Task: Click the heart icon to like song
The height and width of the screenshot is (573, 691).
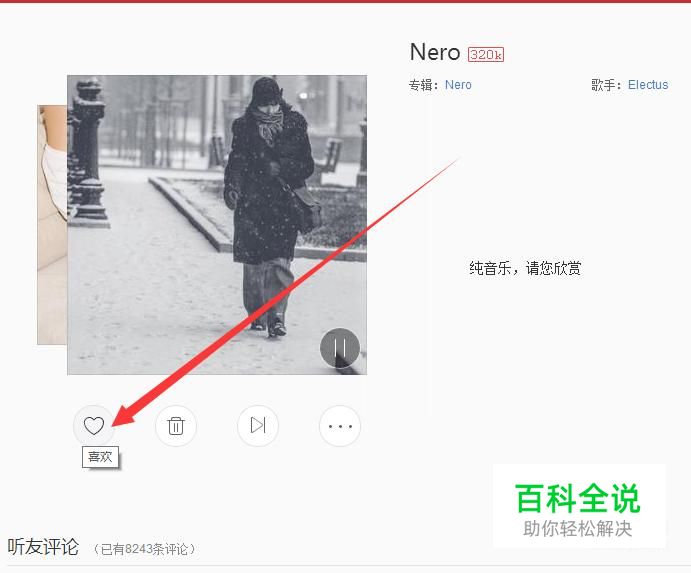Action: (x=94, y=426)
